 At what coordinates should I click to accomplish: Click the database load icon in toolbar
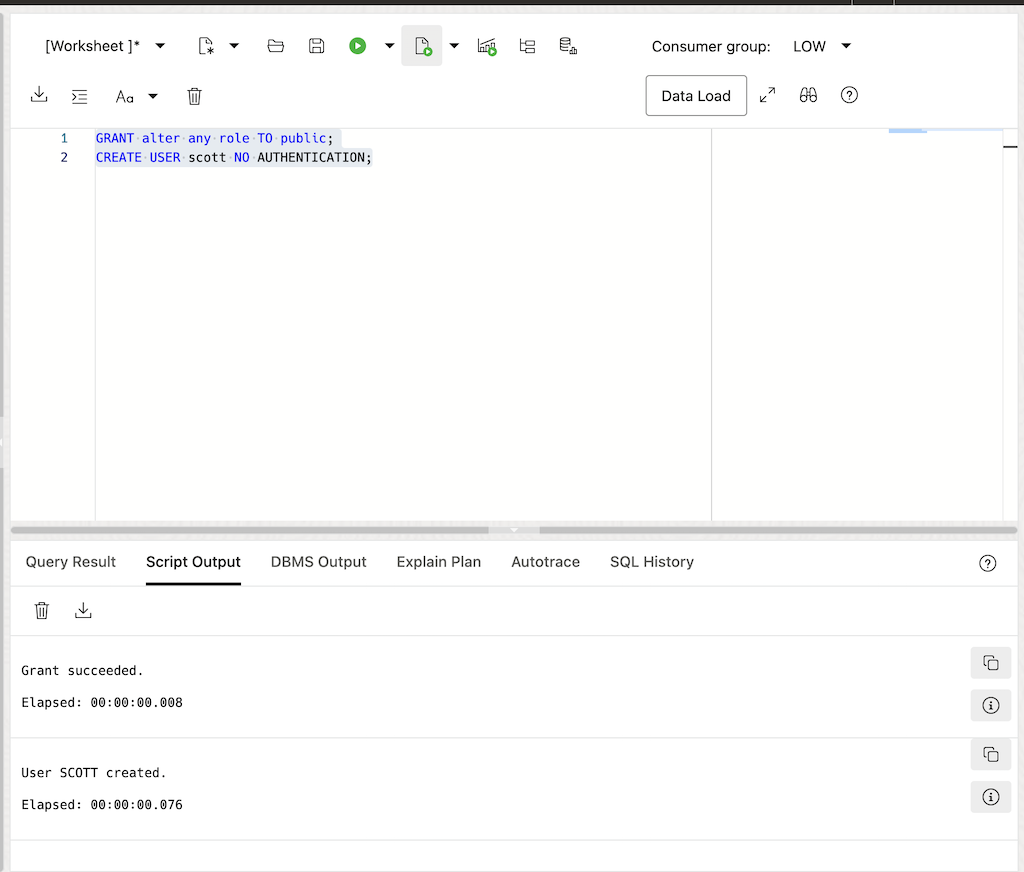coord(568,46)
